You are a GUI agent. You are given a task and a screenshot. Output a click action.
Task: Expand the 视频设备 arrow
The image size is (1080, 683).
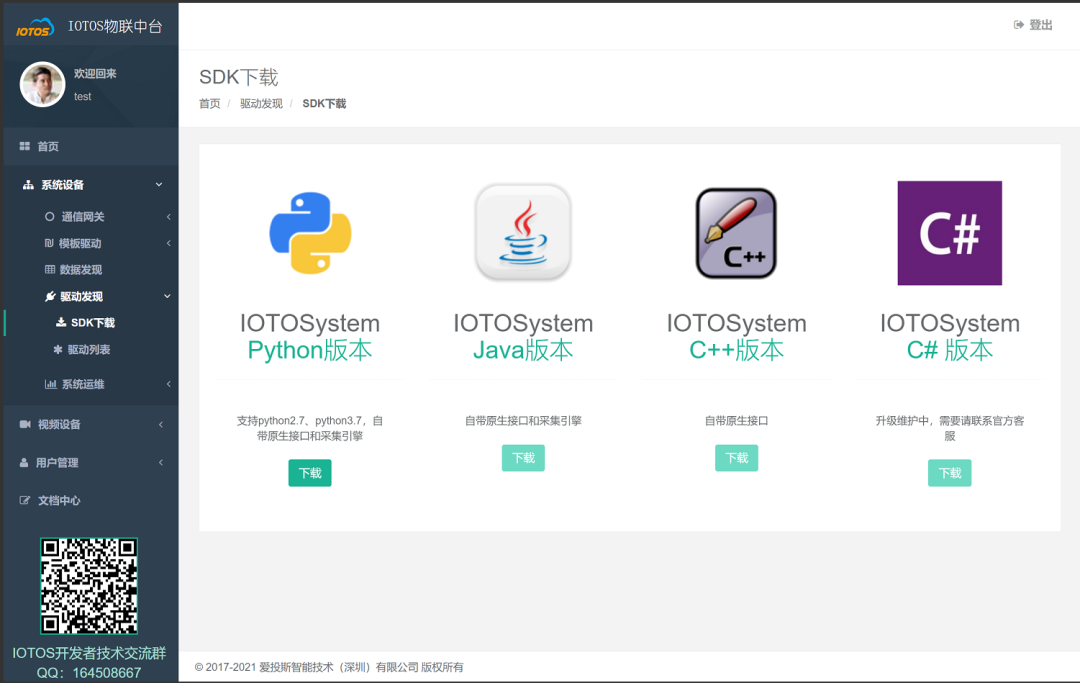[x=160, y=424]
